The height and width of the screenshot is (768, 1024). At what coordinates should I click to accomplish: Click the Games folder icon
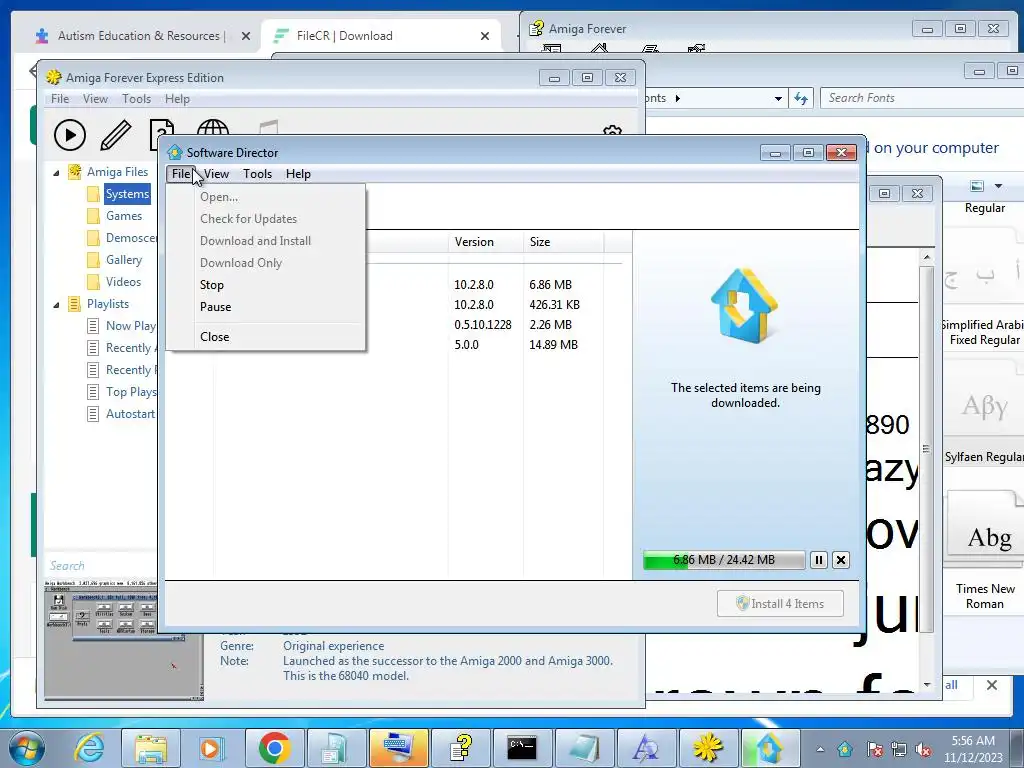click(93, 216)
